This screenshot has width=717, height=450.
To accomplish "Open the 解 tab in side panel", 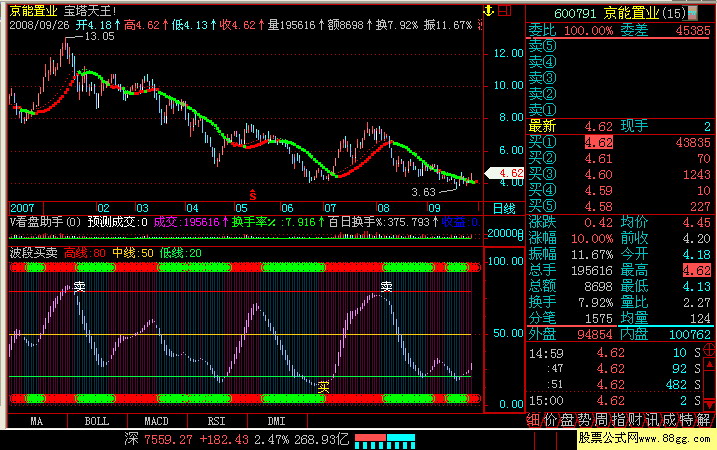I will pos(704,420).
